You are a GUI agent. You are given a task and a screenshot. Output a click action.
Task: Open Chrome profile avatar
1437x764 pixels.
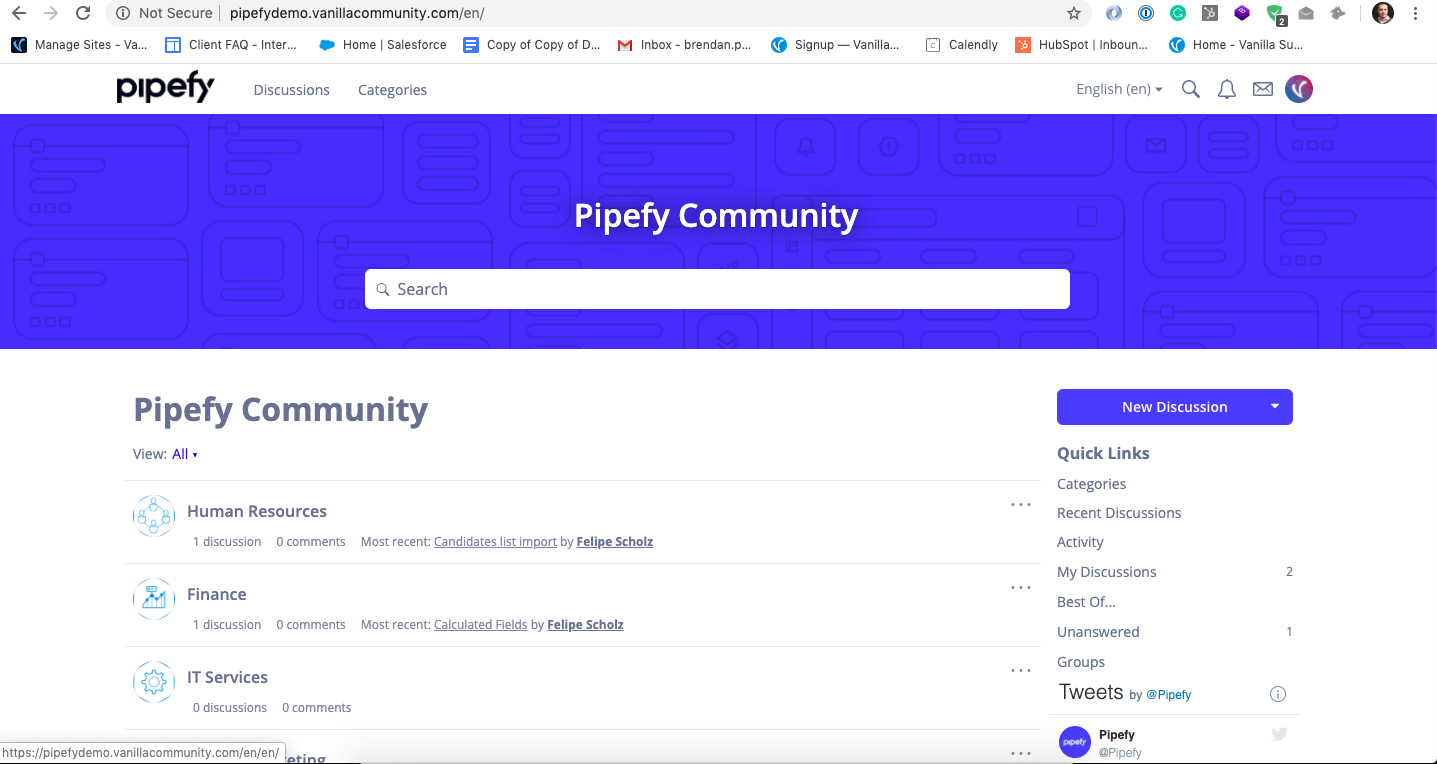click(x=1383, y=13)
